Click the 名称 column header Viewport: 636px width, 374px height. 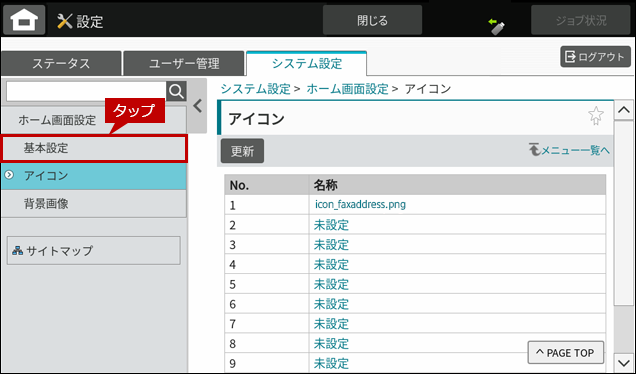coord(457,185)
